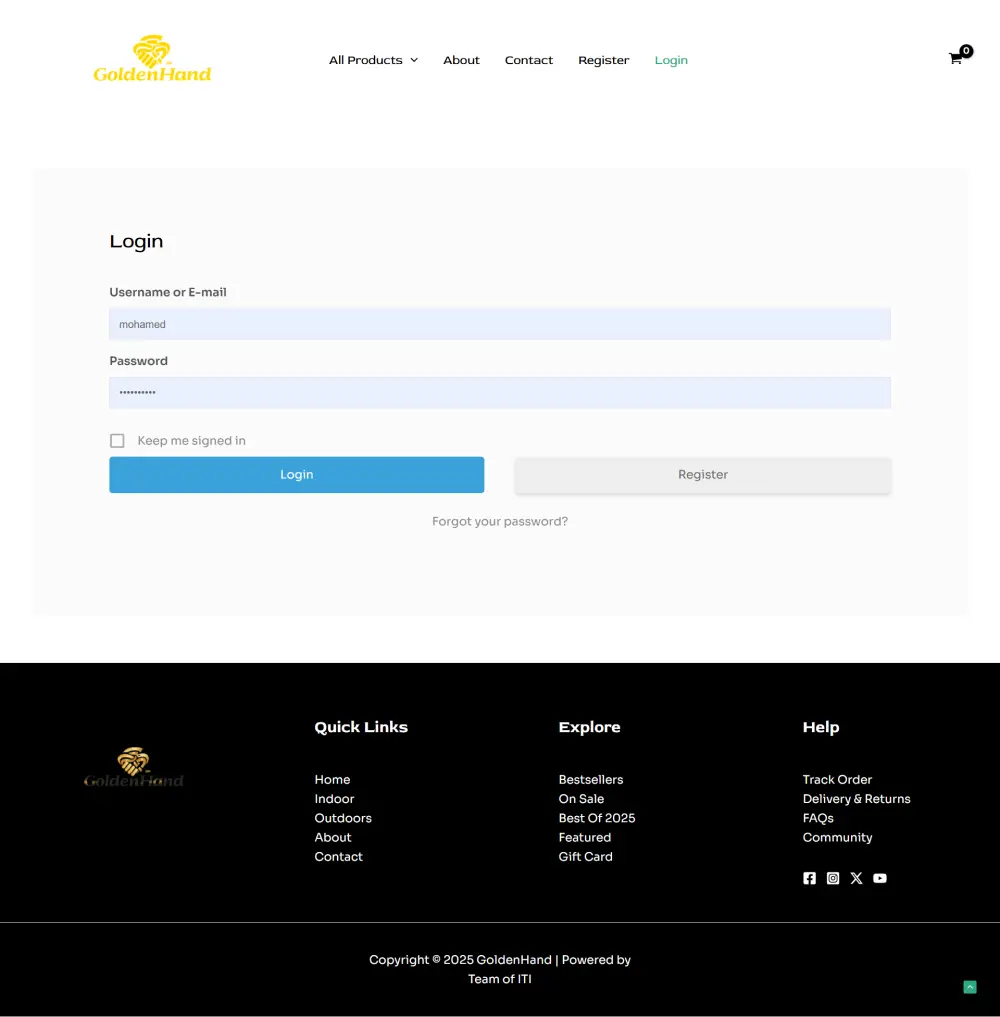Click inside the Username or E-mail field
The height and width of the screenshot is (1017, 1000).
click(x=500, y=323)
